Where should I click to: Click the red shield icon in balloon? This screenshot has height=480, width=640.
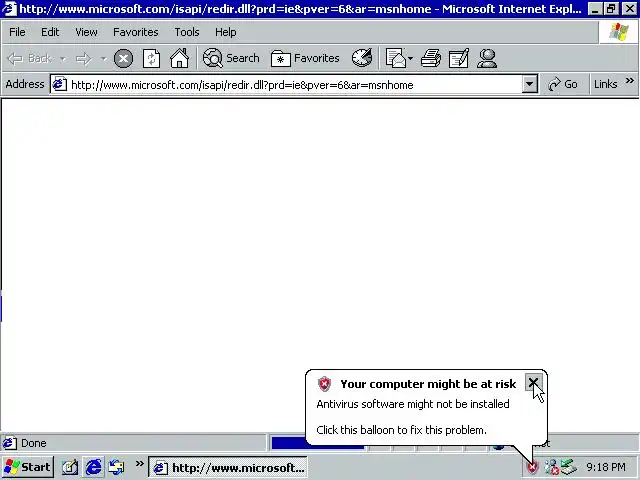324,384
